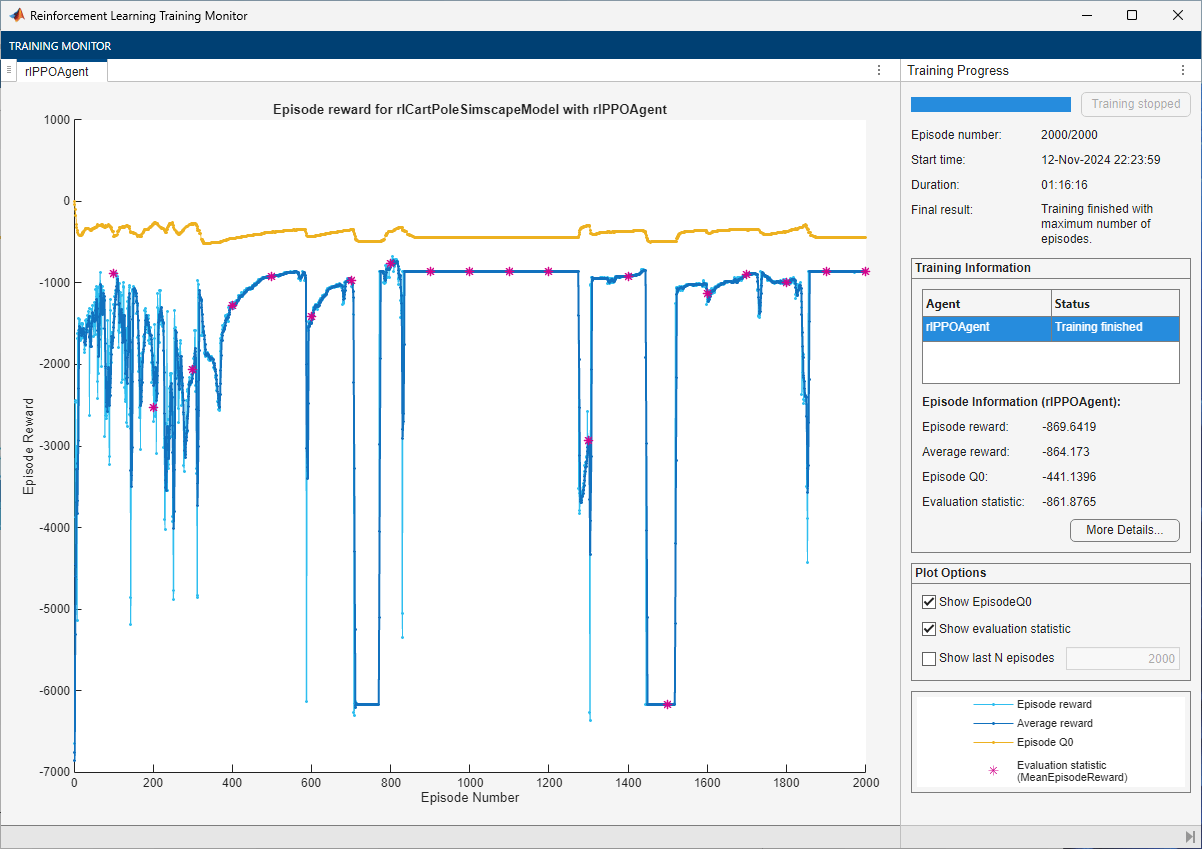The width and height of the screenshot is (1202, 849).
Task: Open More Details about the training
Action: click(1124, 530)
